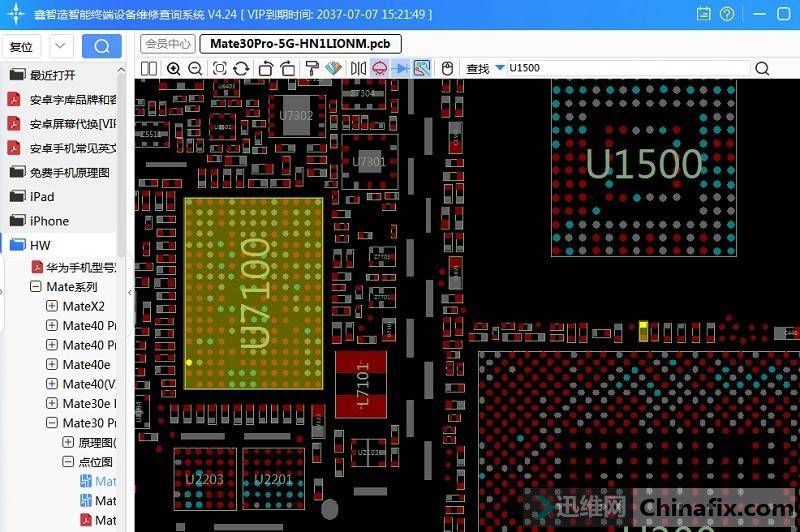Expand the MateX2 tree node
The image size is (800, 532).
(x=52, y=306)
